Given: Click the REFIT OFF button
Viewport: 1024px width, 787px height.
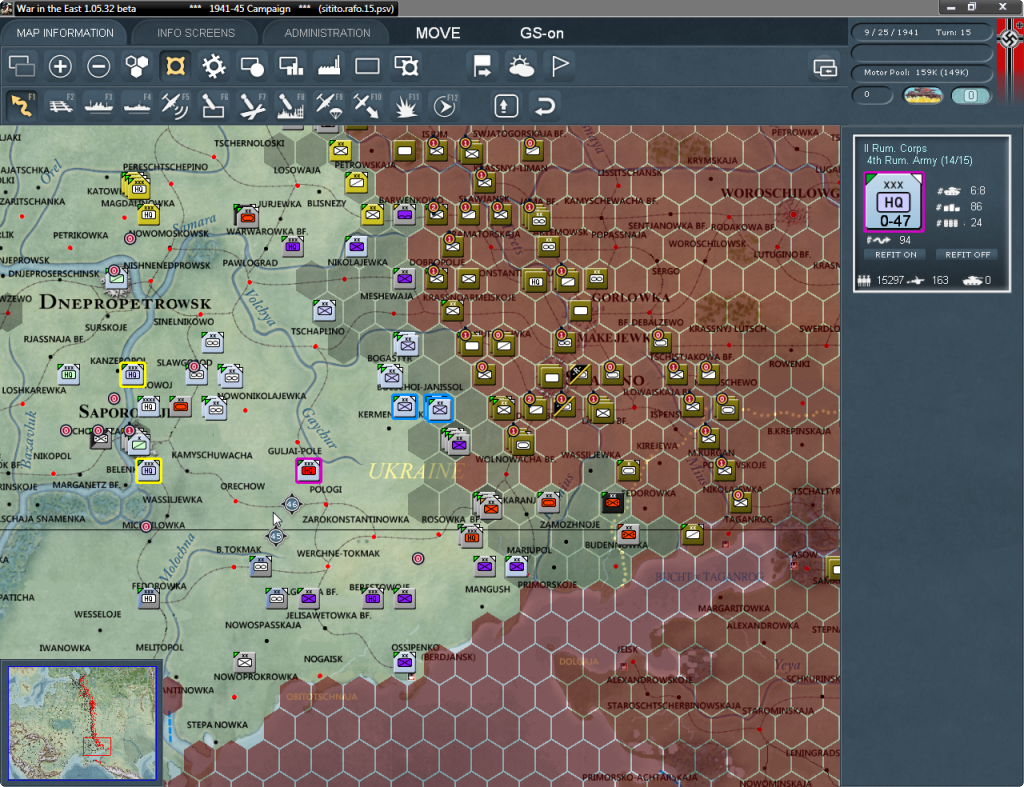Looking at the screenshot, I should point(967,255).
